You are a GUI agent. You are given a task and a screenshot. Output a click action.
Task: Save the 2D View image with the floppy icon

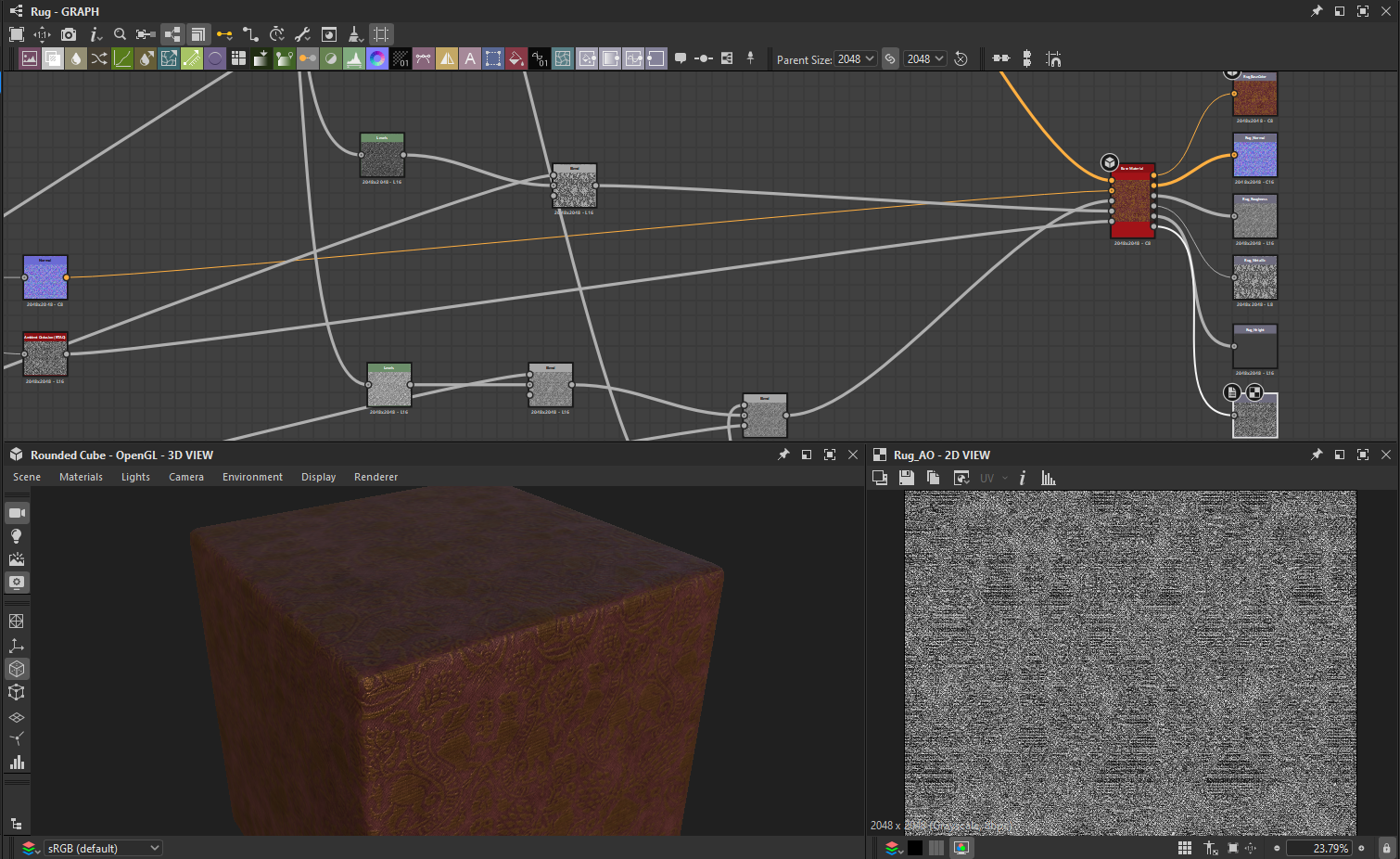pyautogui.click(x=907, y=478)
